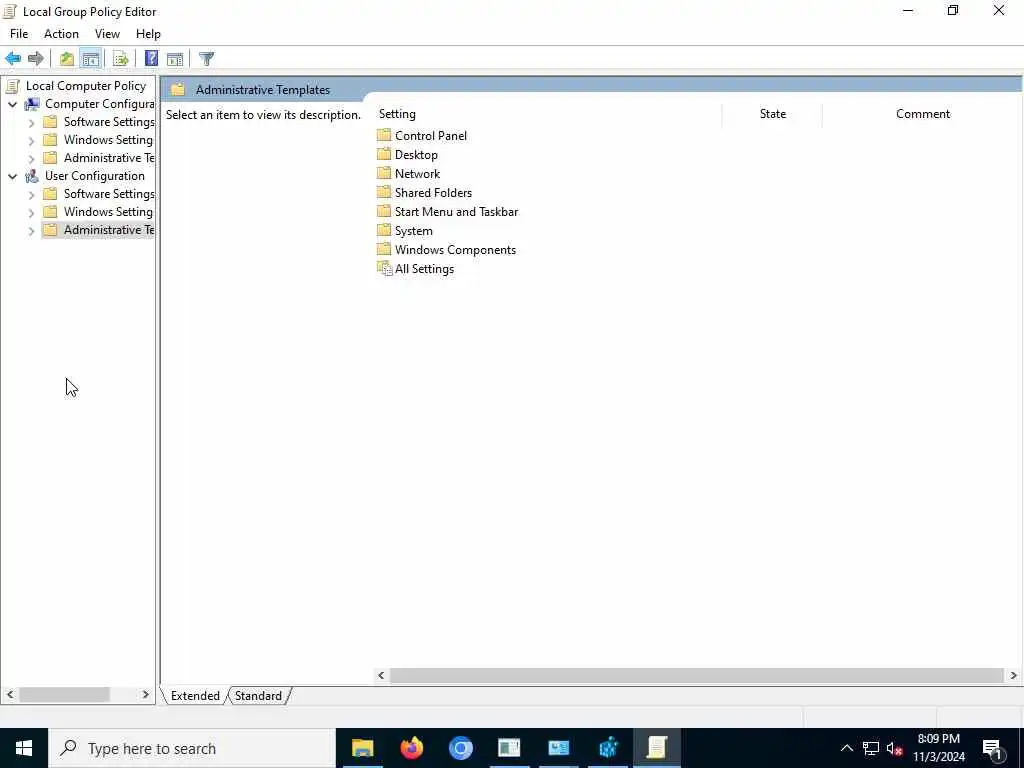Open the Action menu
This screenshot has height=768, width=1024.
point(61,34)
